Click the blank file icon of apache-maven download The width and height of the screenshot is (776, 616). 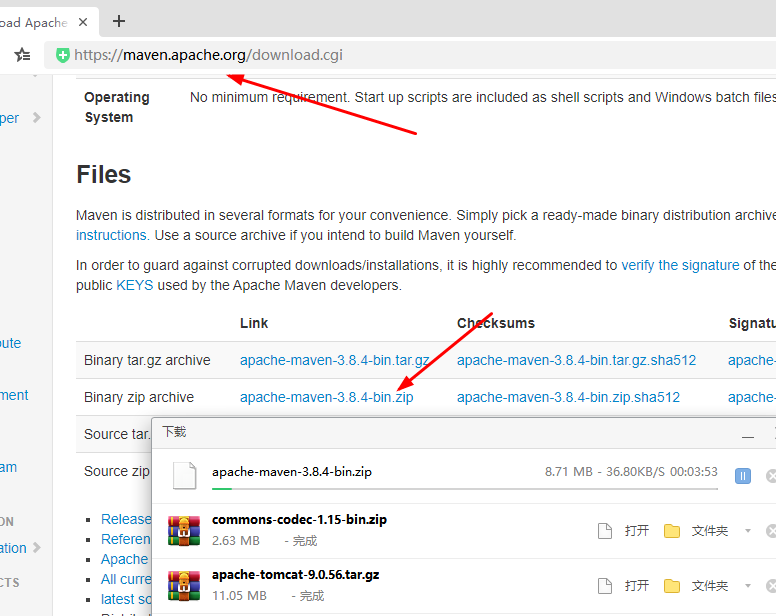tap(185, 475)
